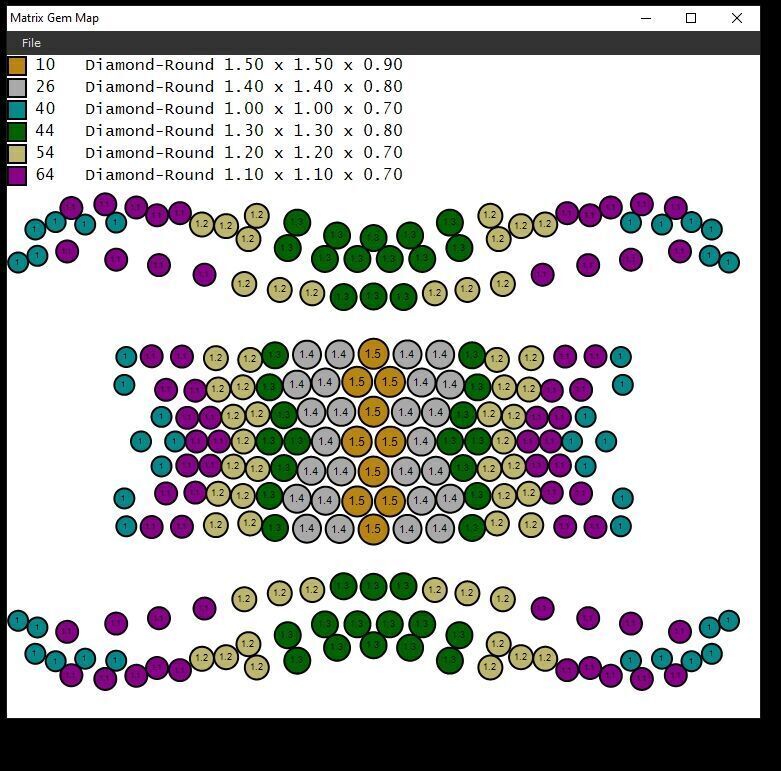This screenshot has width=781, height=771.
Task: Close the Matrix Gem Map window
Action: point(737,18)
